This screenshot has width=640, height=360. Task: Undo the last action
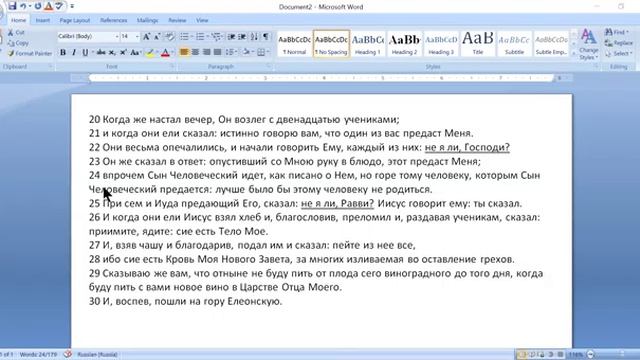pyautogui.click(x=23, y=6)
